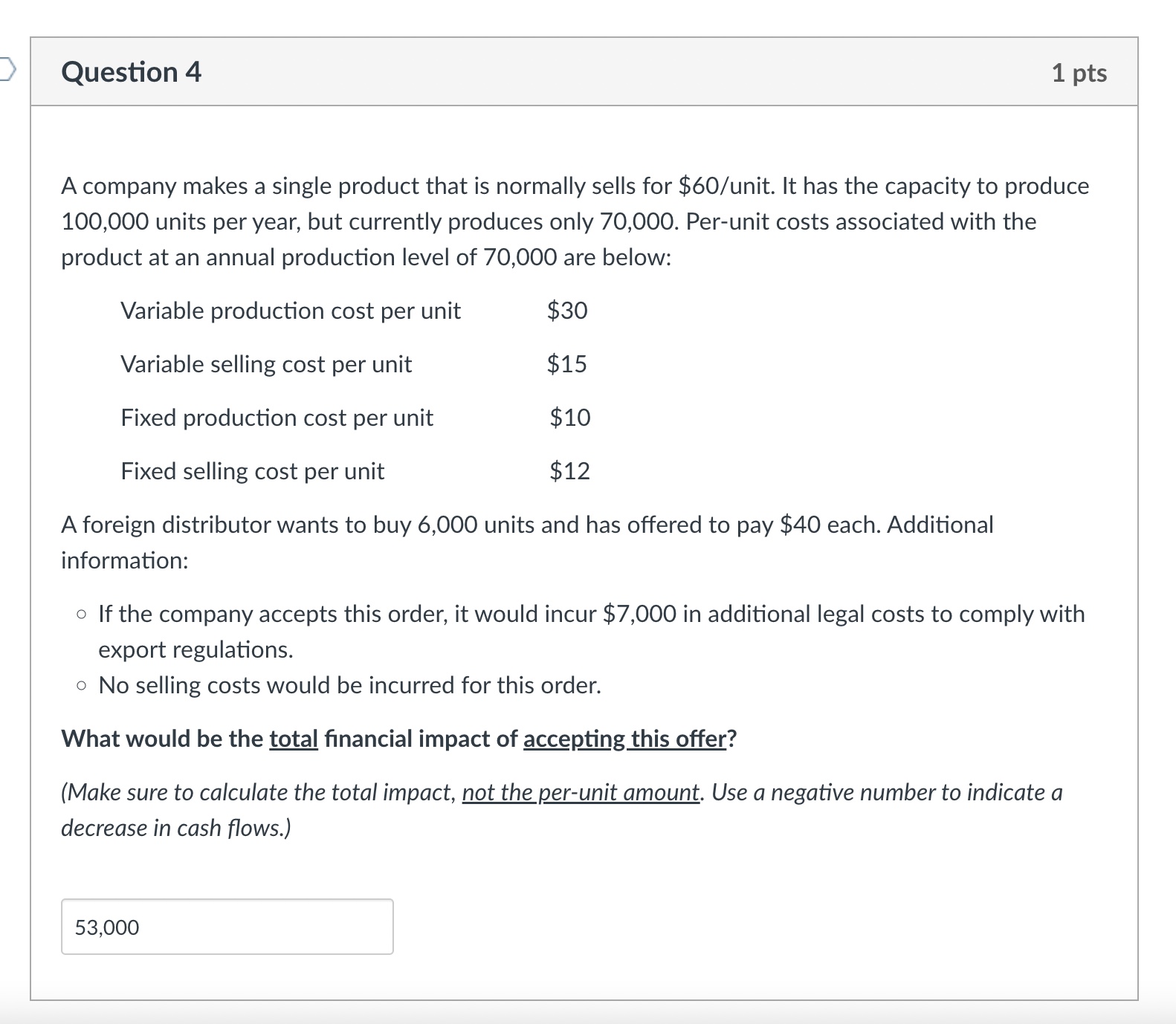Click the "No selling costs" bullet line
Viewport: 1176px width, 1024px height.
point(349,685)
